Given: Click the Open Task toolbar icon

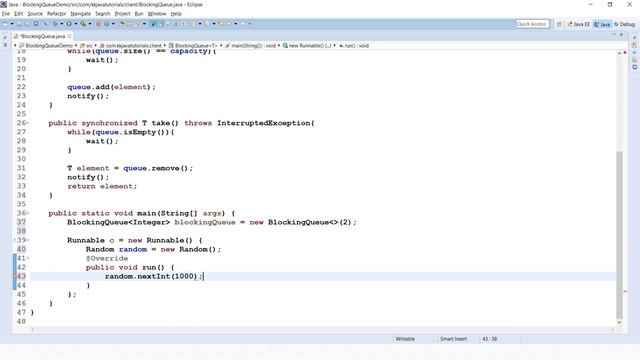Looking at the screenshot, I should (129, 24).
